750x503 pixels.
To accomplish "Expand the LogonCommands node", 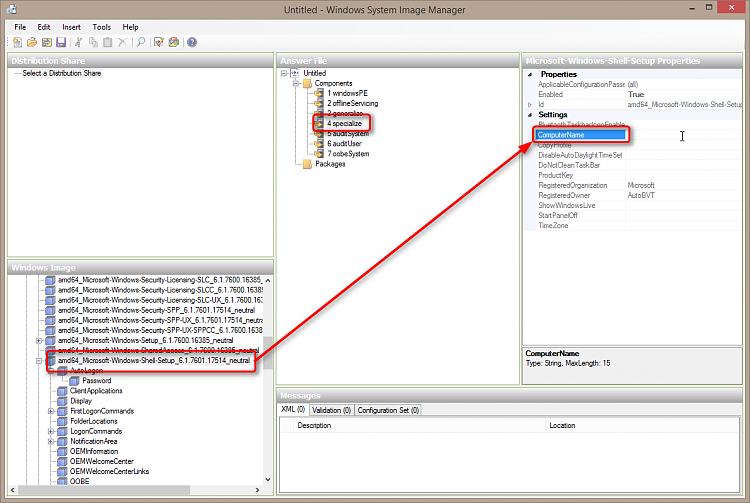I will [x=51, y=431].
